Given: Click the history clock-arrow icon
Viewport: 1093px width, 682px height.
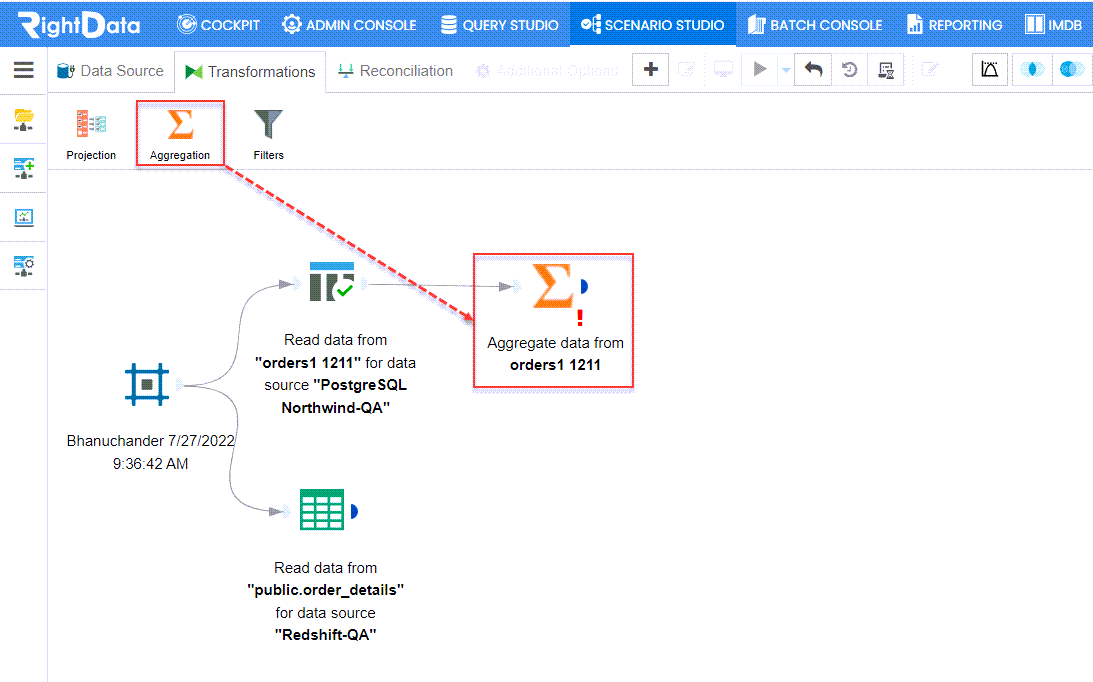Looking at the screenshot, I should tap(849, 70).
